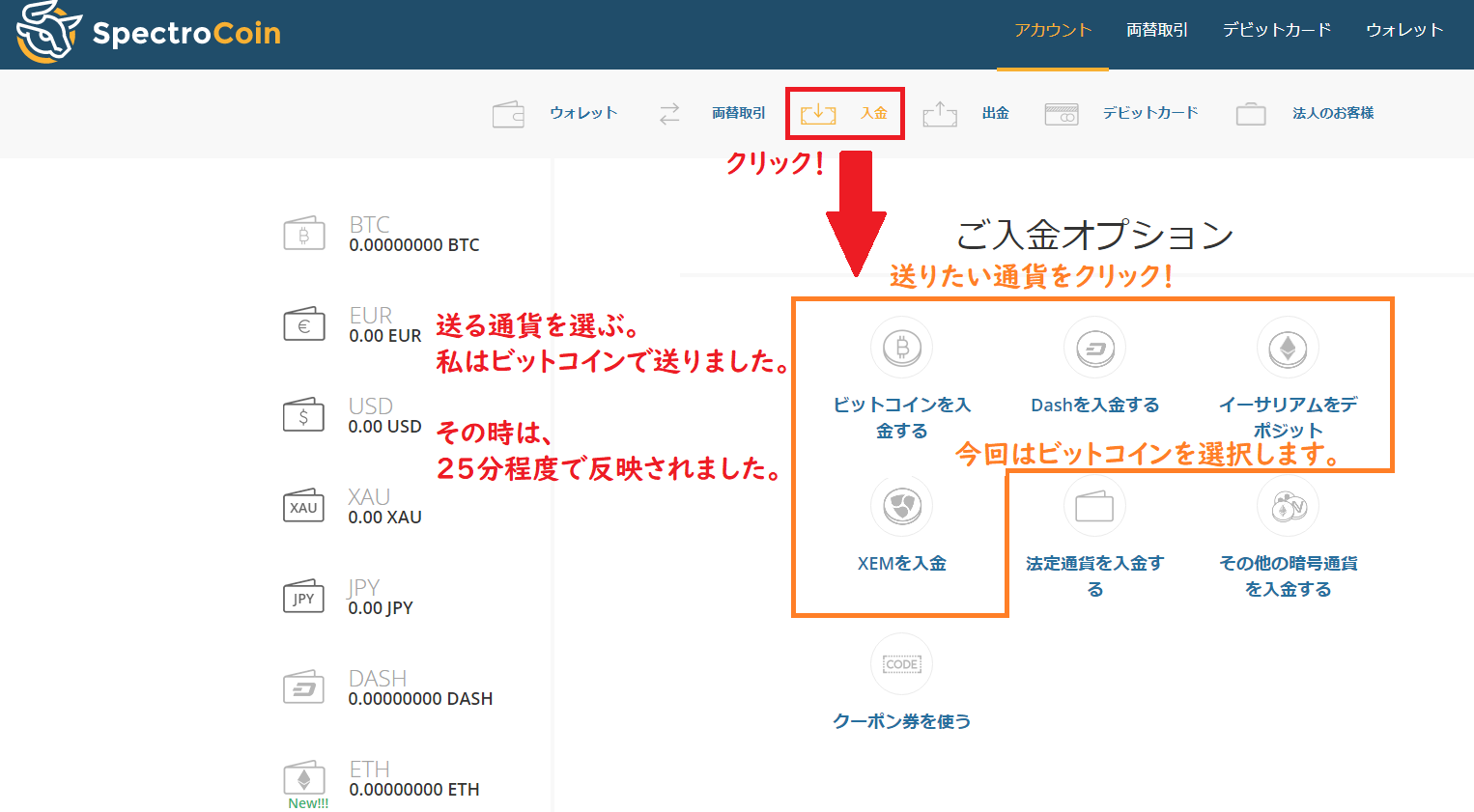1474x812 pixels.
Task: Click the BTC currency icon in sidebar
Action: pos(303,233)
